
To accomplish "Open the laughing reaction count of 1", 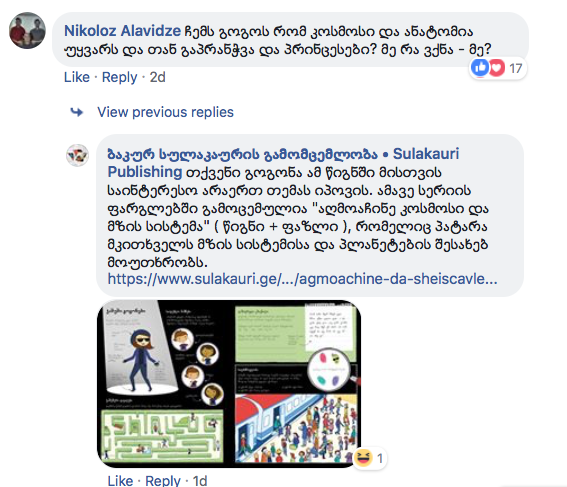I will coord(380,459).
